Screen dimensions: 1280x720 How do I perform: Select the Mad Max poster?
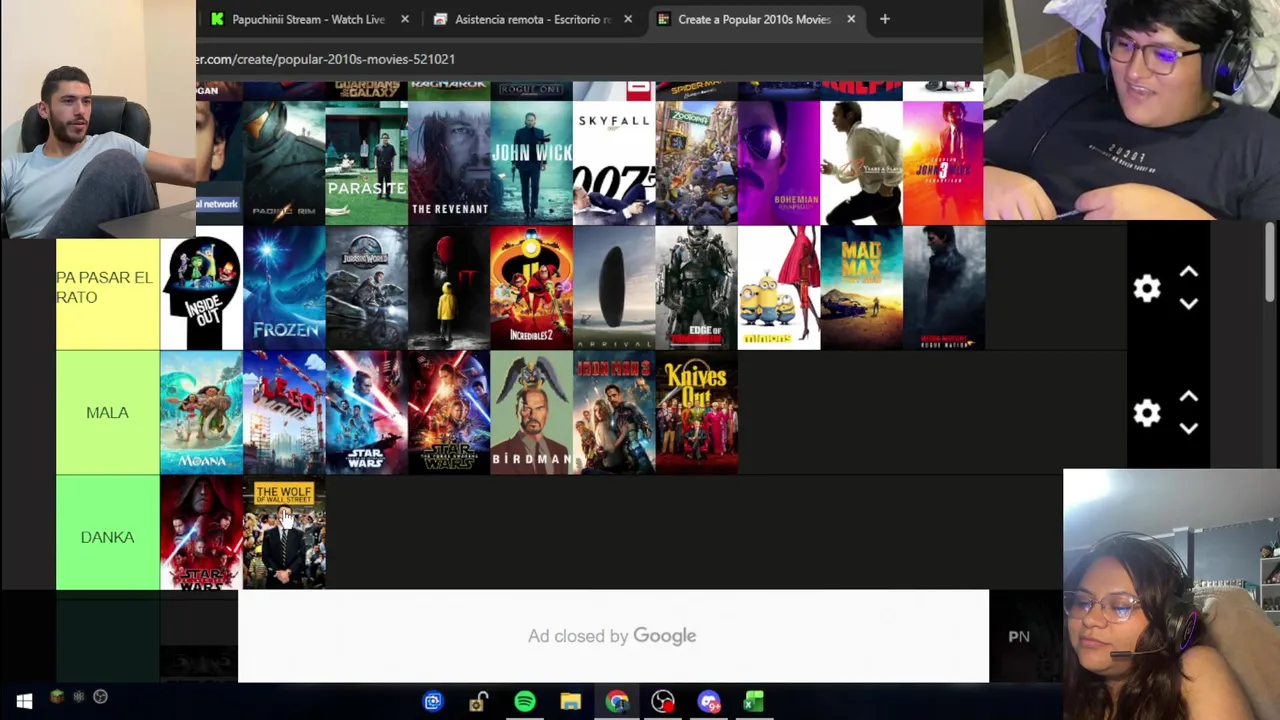pyautogui.click(x=861, y=288)
